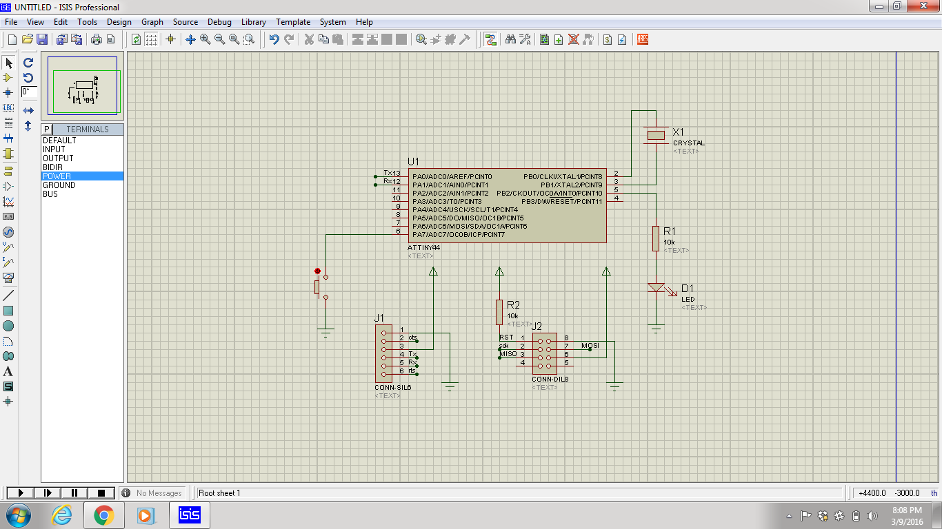Image resolution: width=942 pixels, height=529 pixels.
Task: Select Subcircuit Mode tool
Action: tap(8, 154)
